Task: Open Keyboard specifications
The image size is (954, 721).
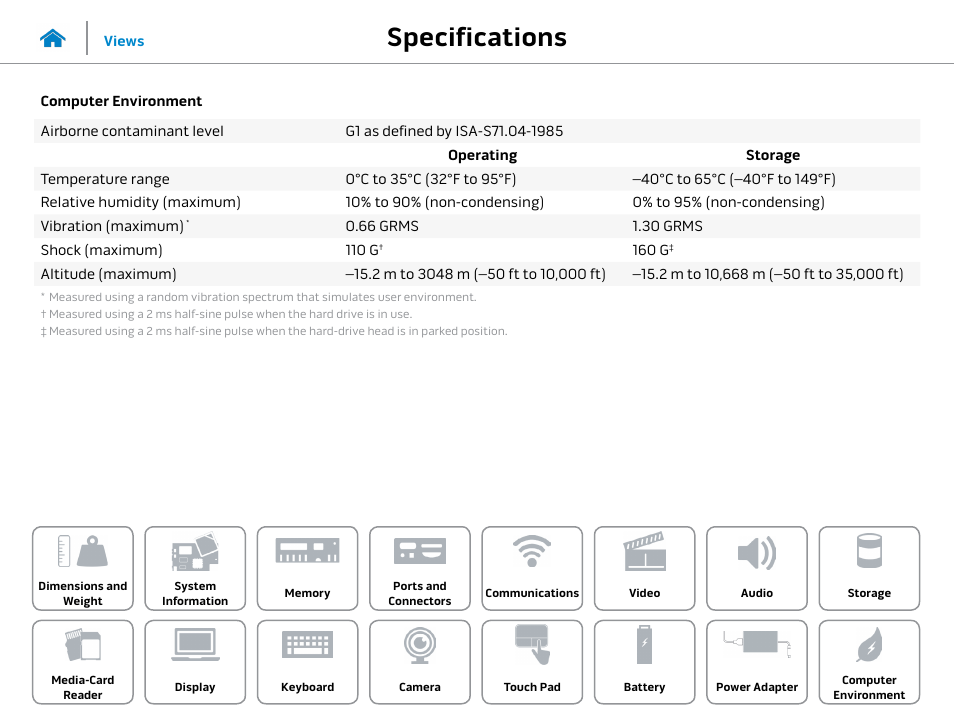Action: (x=307, y=662)
